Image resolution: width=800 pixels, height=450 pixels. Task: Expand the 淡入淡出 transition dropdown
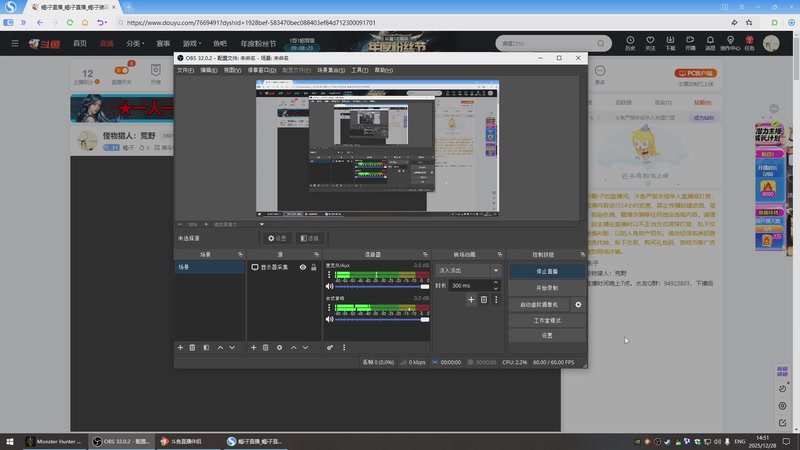495,270
